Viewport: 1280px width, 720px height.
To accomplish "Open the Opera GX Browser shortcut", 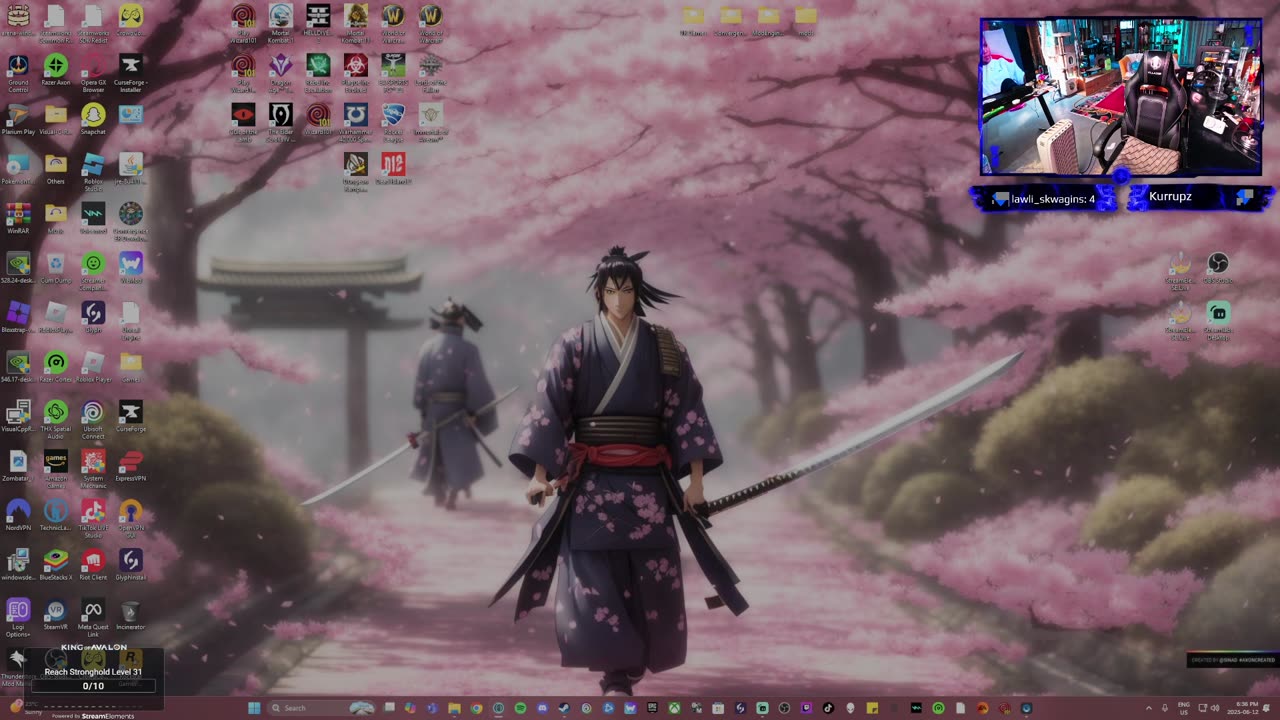I will [93, 72].
